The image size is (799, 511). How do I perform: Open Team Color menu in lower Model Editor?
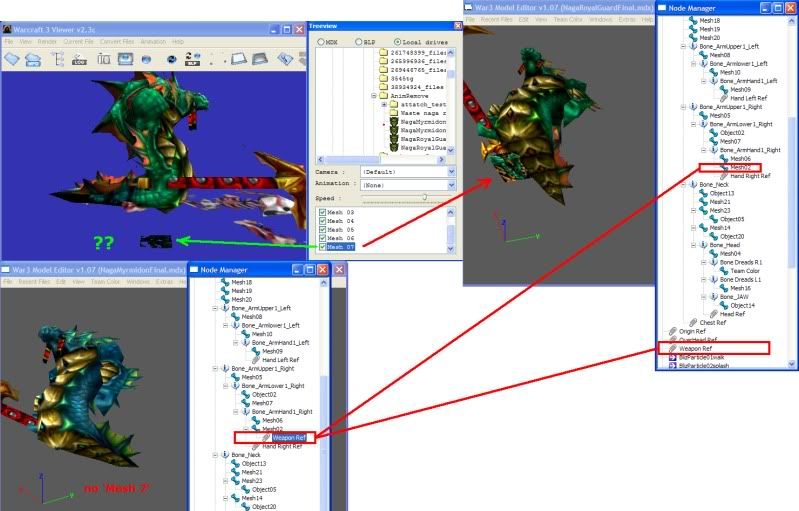point(105,282)
